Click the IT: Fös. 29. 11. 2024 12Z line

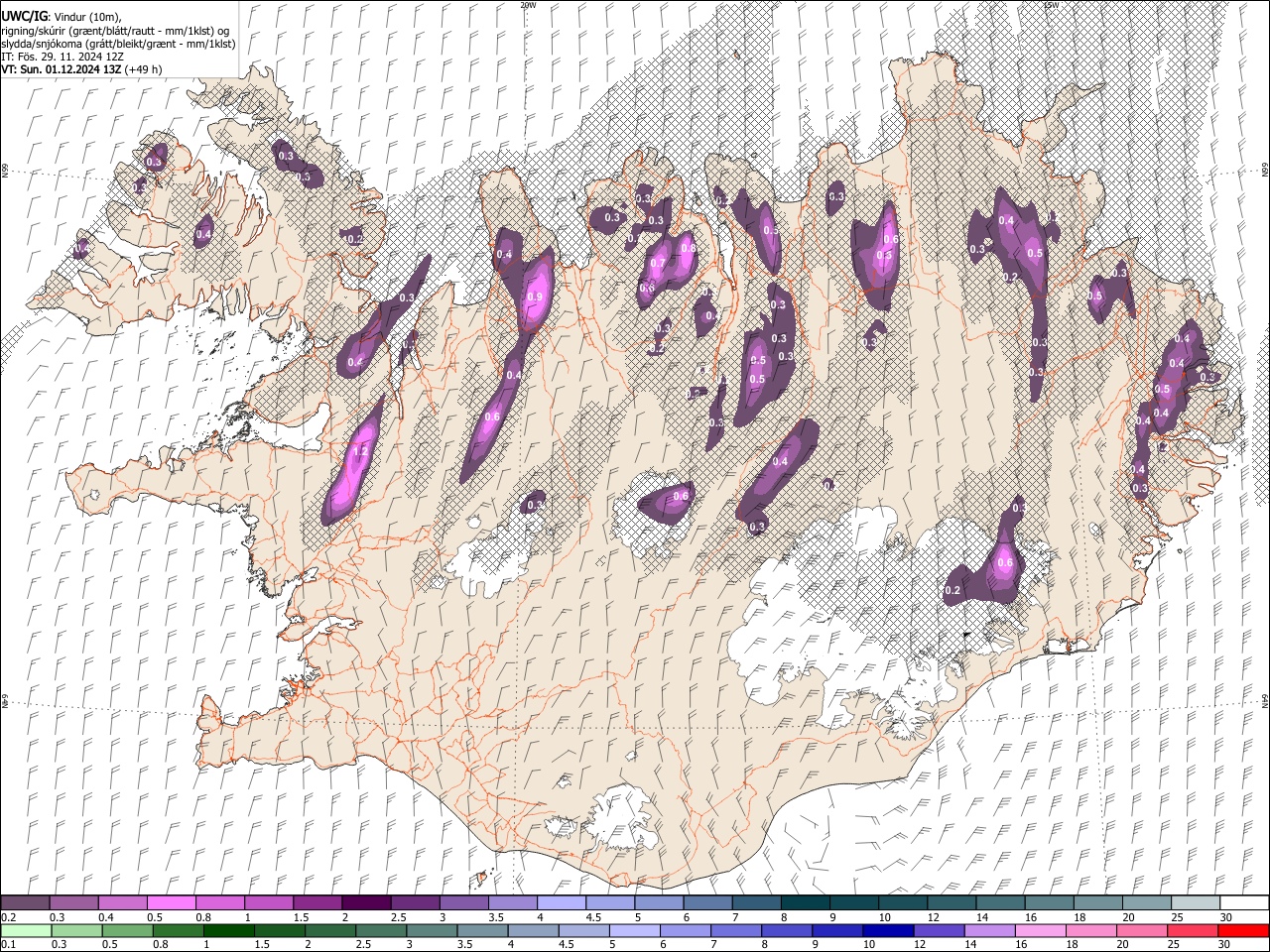click(x=63, y=57)
